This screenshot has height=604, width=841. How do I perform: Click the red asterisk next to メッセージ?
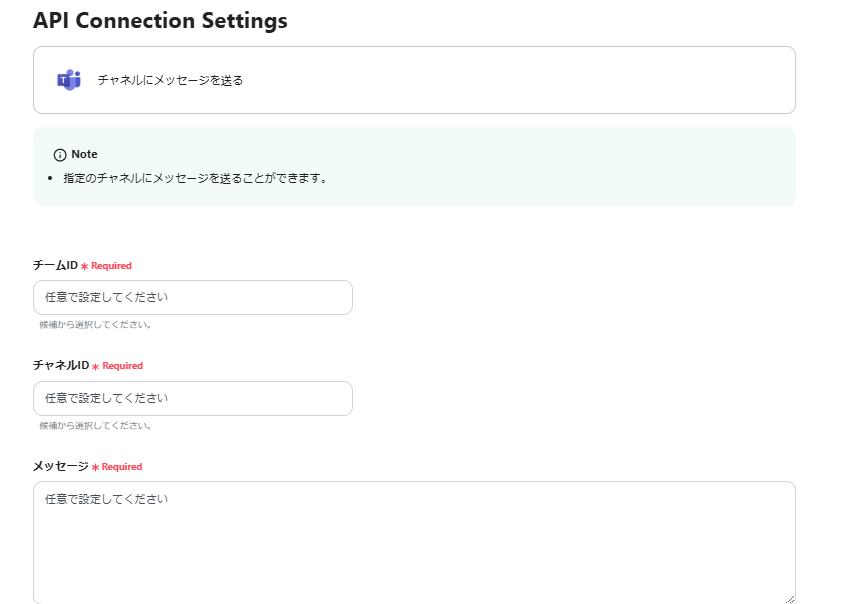[x=95, y=468]
